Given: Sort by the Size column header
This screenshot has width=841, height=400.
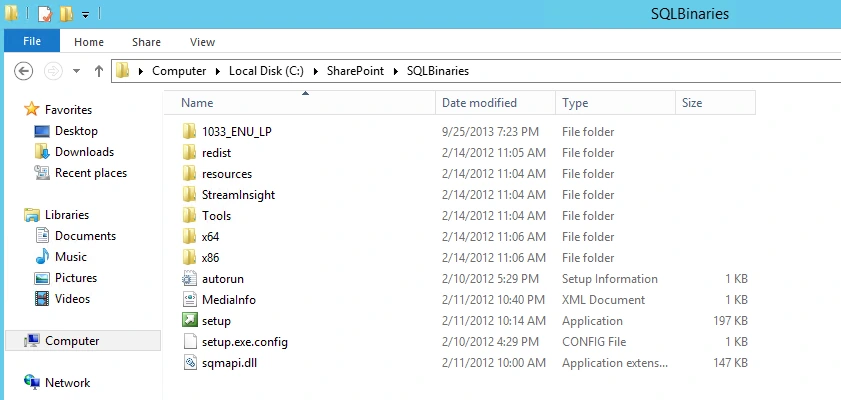Looking at the screenshot, I should coord(715,103).
